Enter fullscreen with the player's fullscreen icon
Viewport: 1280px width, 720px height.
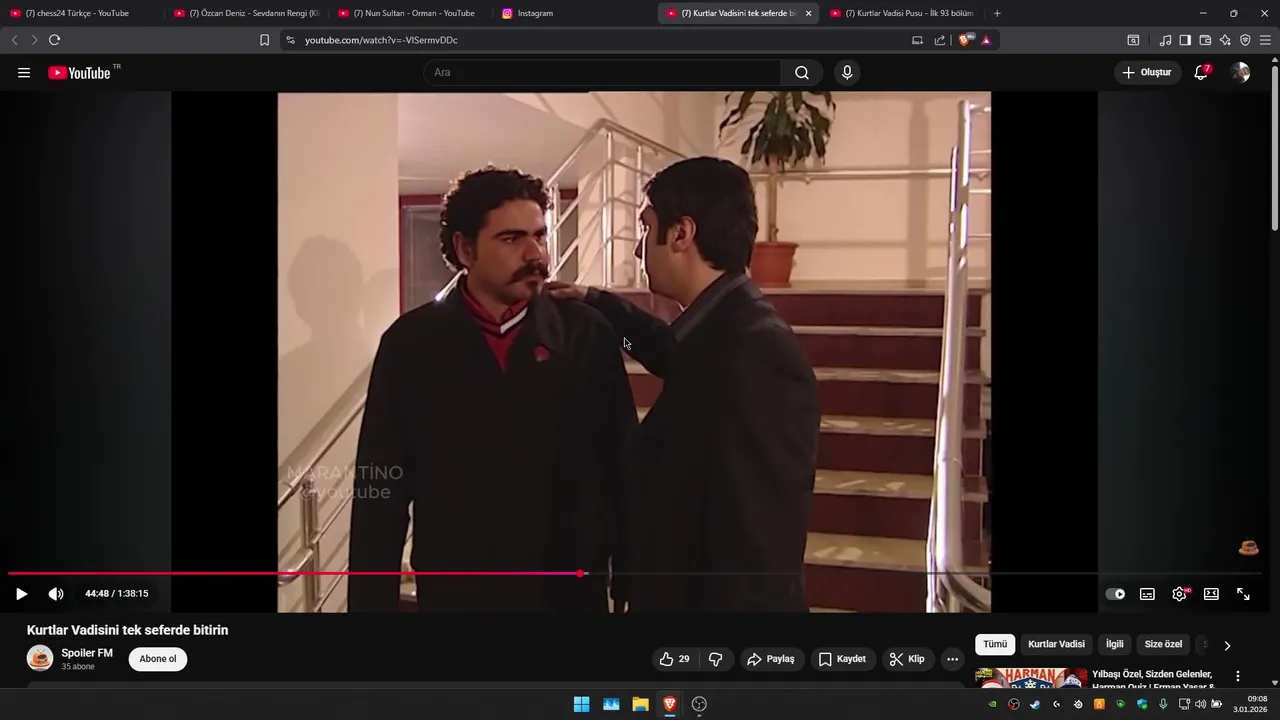pos(1243,594)
